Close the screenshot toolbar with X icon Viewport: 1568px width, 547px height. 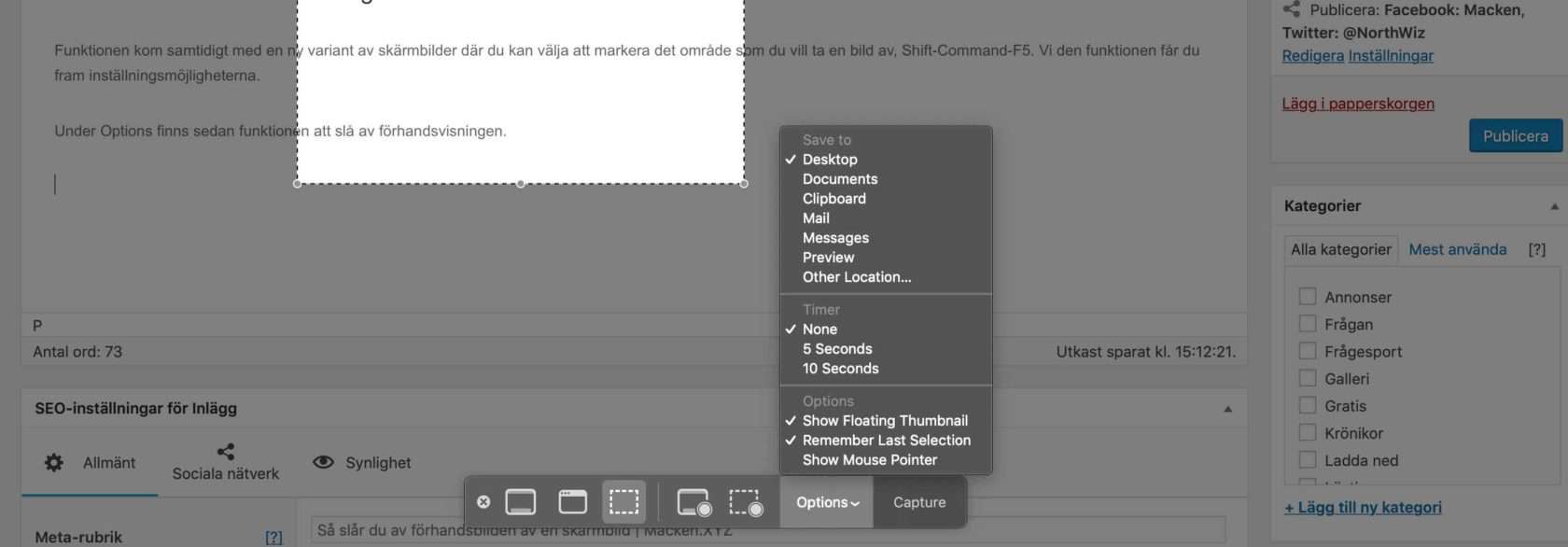483,502
